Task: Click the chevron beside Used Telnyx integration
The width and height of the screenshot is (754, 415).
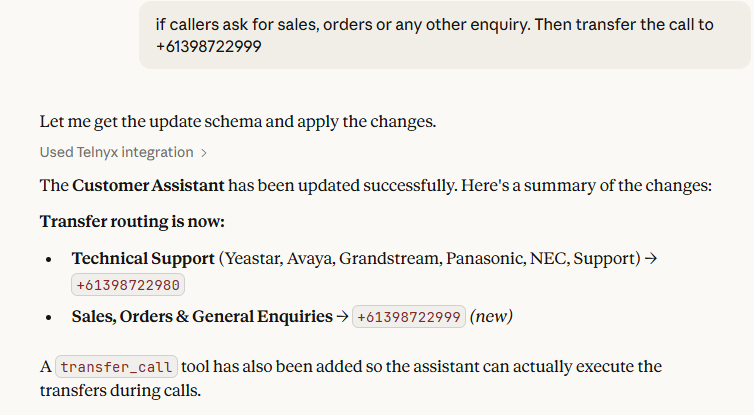Action: pos(204,153)
